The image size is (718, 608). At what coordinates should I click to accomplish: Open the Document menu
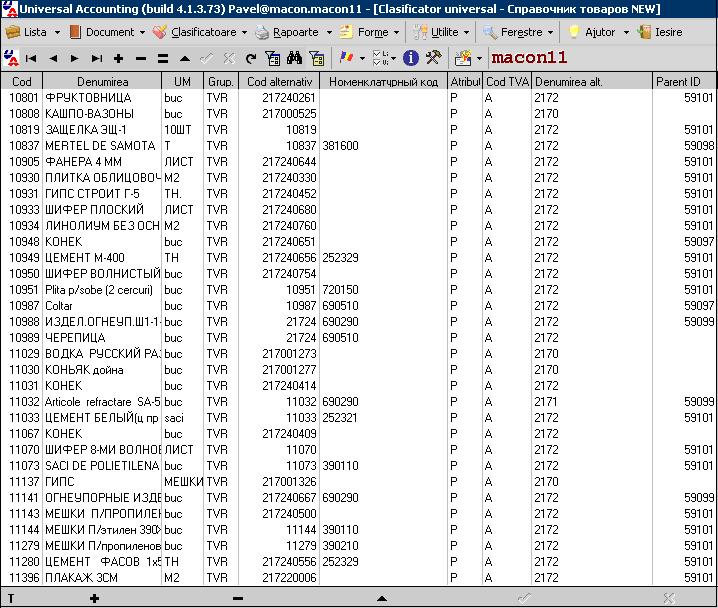click(107, 32)
